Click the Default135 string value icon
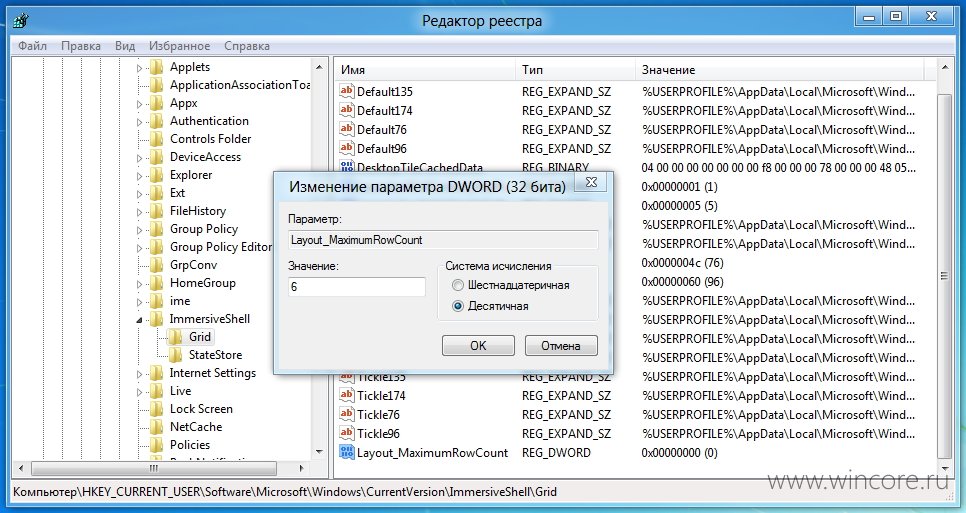 [346, 91]
